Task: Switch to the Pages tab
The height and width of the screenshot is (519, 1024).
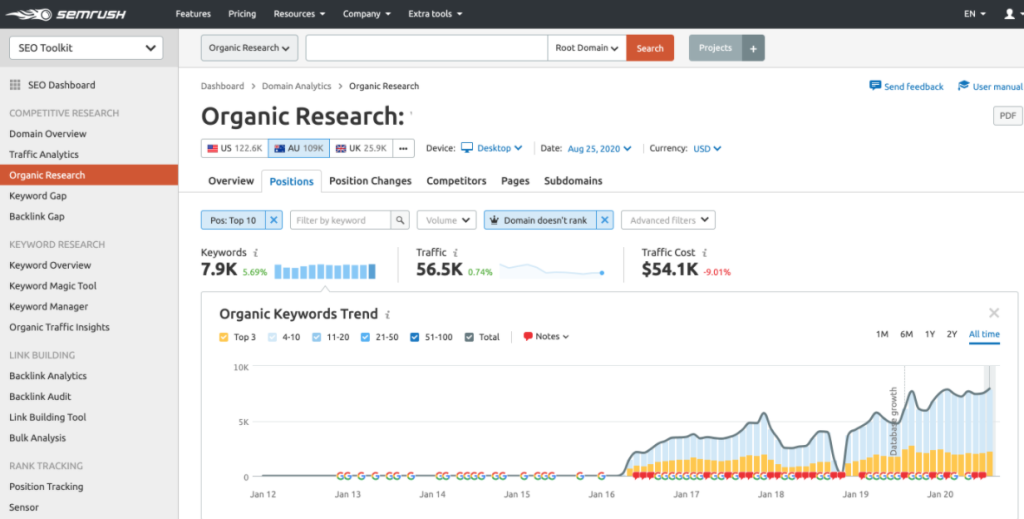Action: point(515,181)
